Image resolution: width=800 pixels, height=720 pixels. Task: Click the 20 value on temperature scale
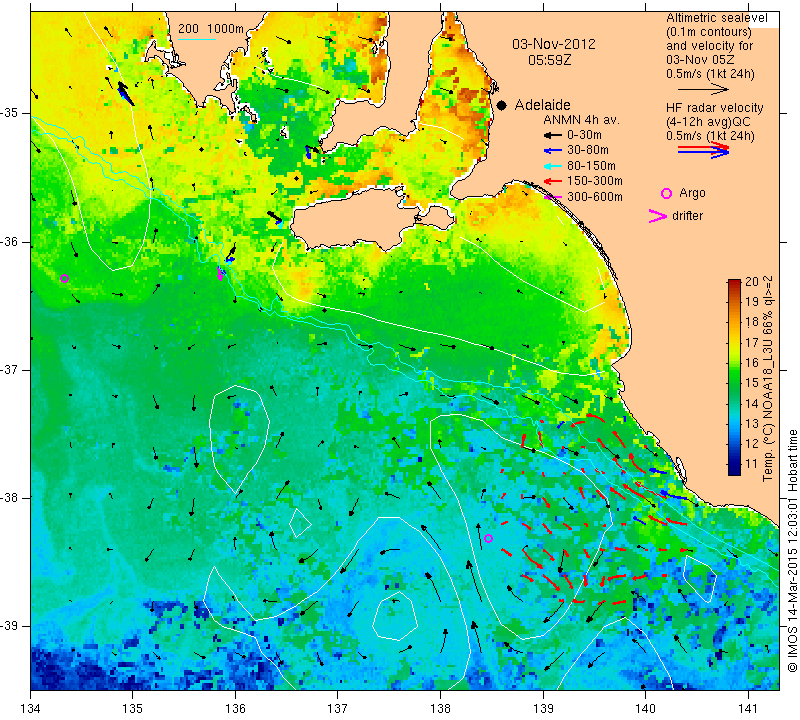(752, 282)
